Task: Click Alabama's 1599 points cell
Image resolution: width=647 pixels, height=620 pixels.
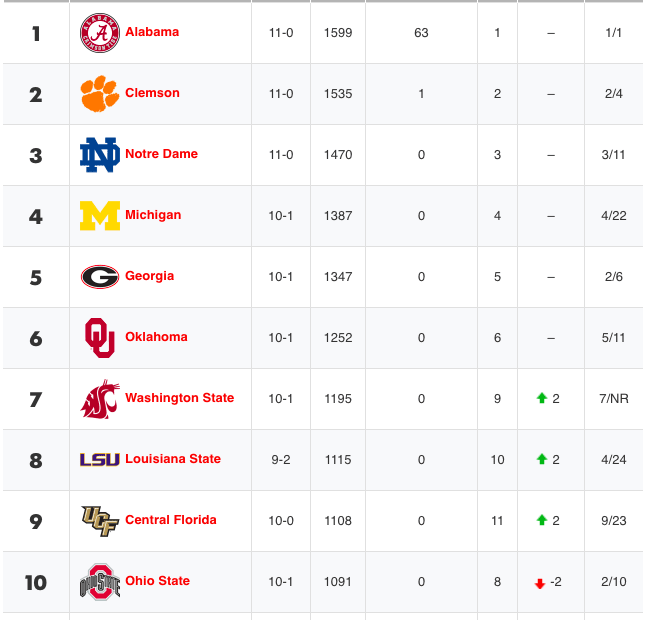Action: [338, 33]
